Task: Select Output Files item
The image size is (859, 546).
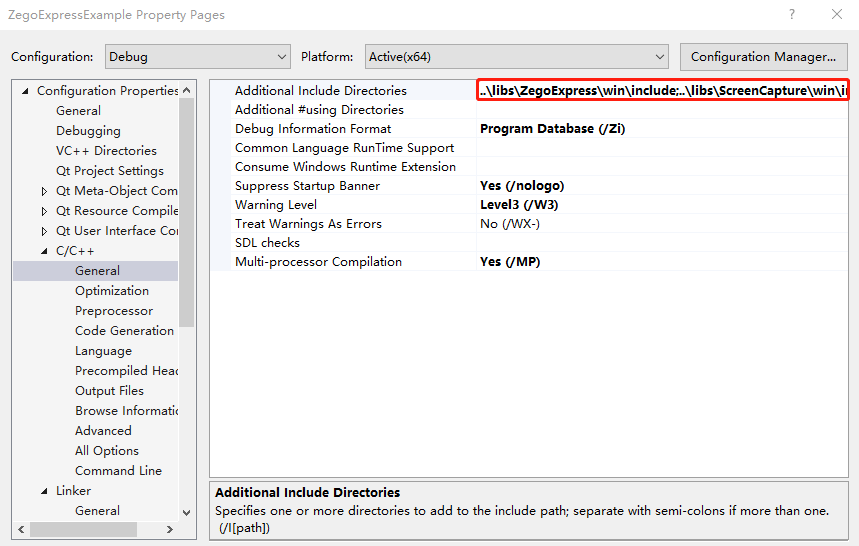Action: (110, 391)
